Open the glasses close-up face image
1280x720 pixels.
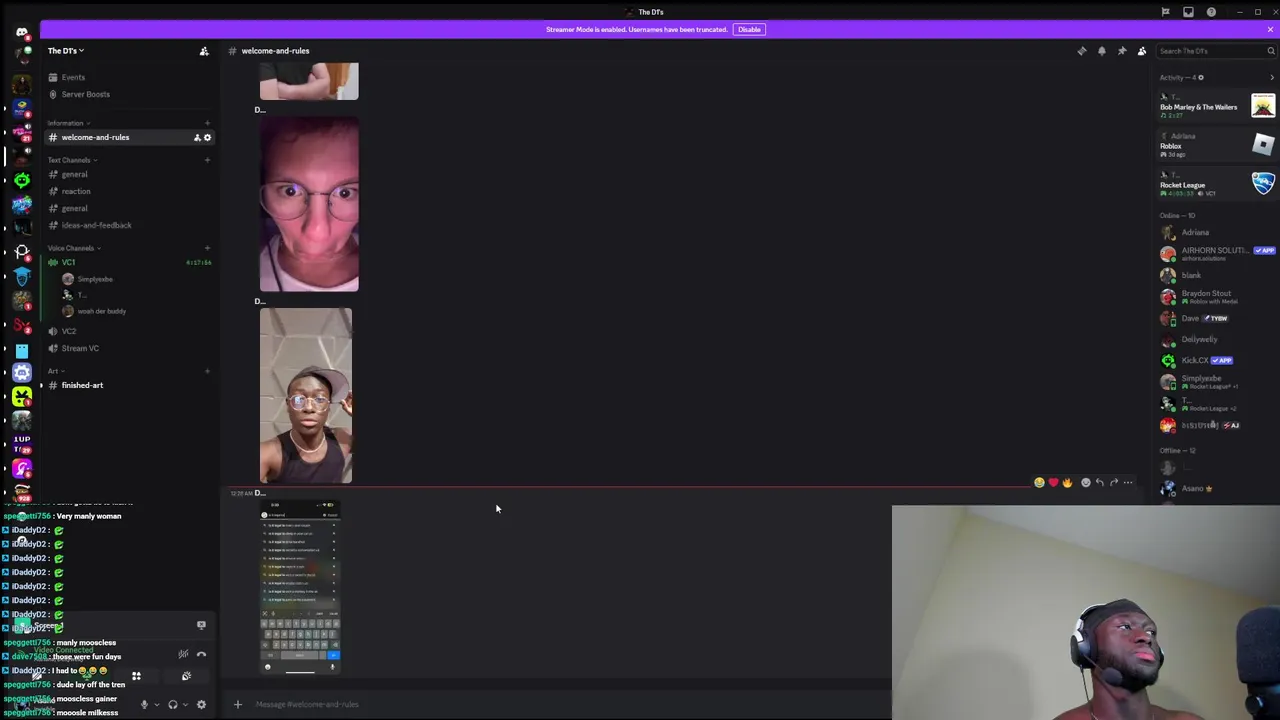point(309,204)
